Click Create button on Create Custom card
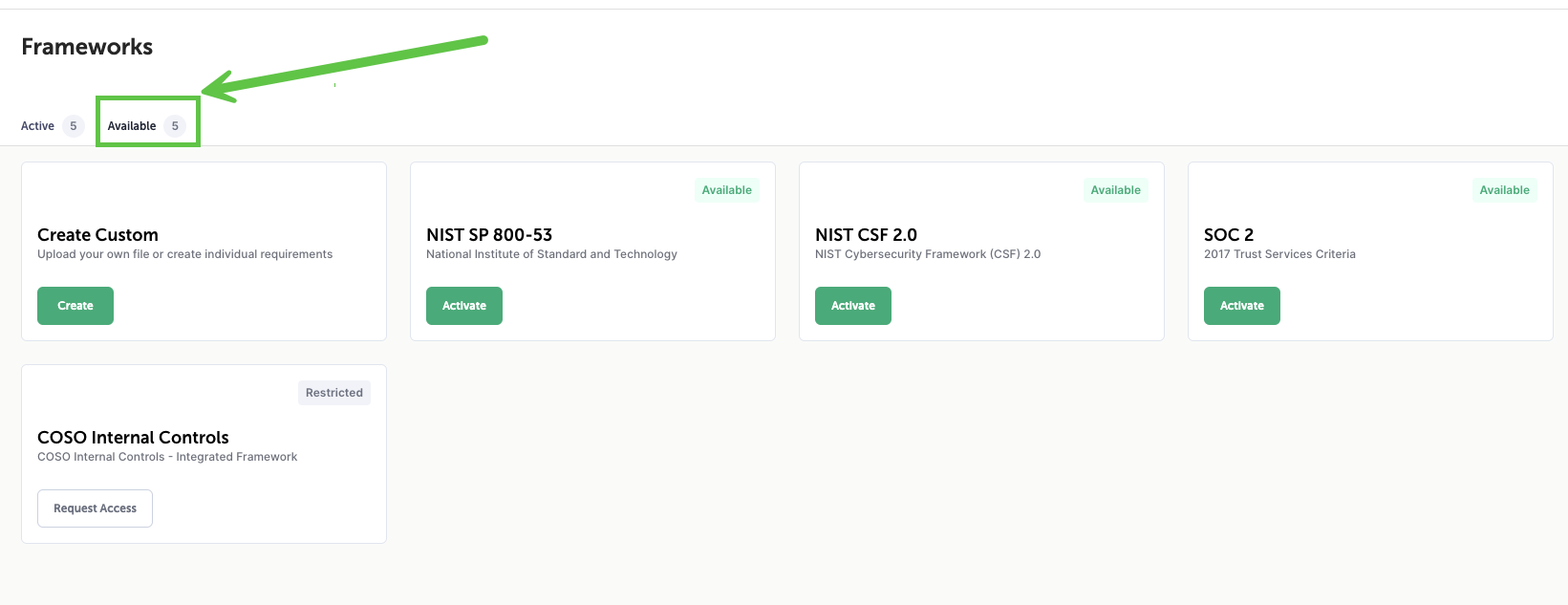Viewport: 1568px width, 605px height. tap(75, 306)
